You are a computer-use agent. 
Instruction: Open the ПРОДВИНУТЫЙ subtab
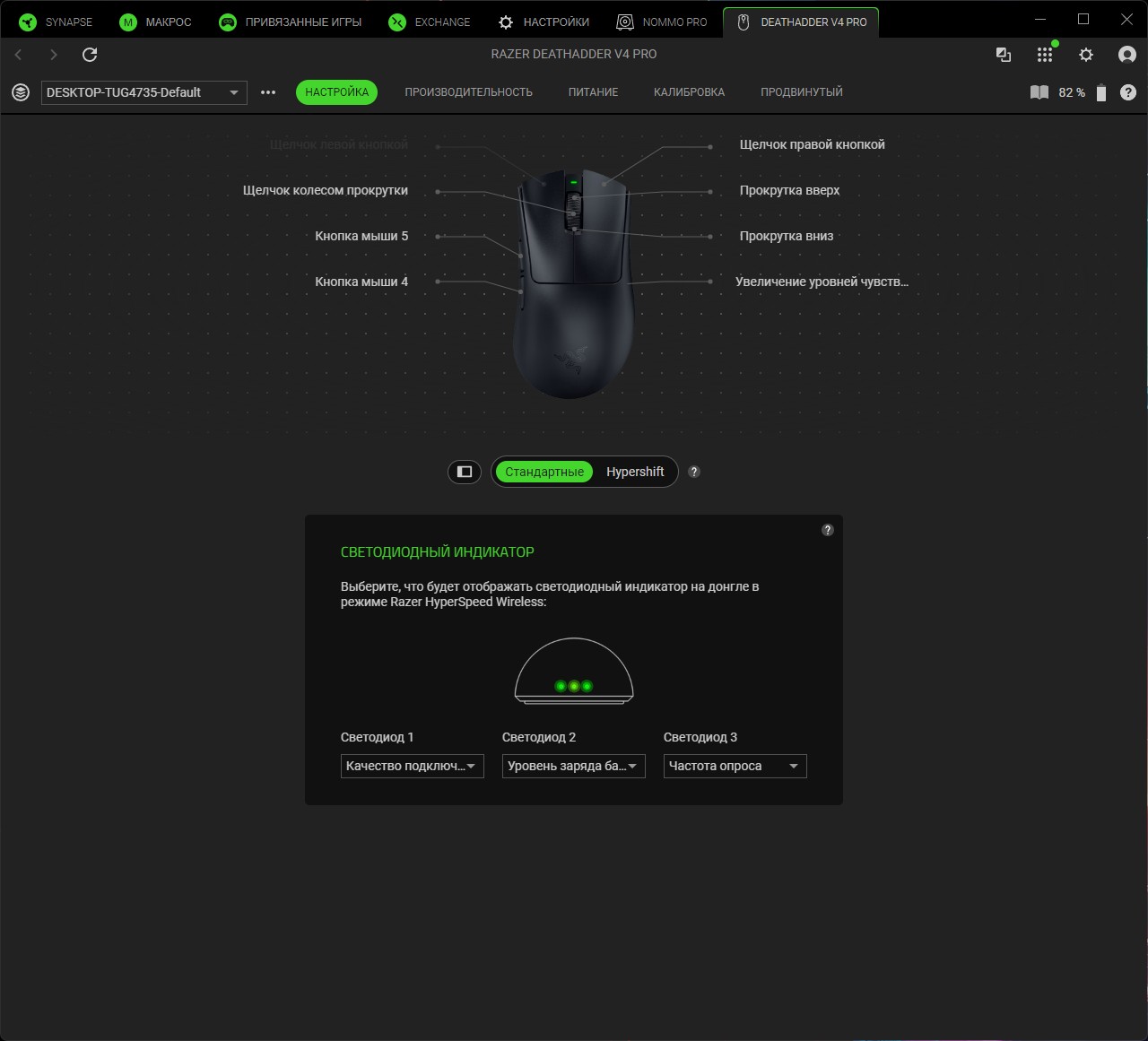(802, 92)
